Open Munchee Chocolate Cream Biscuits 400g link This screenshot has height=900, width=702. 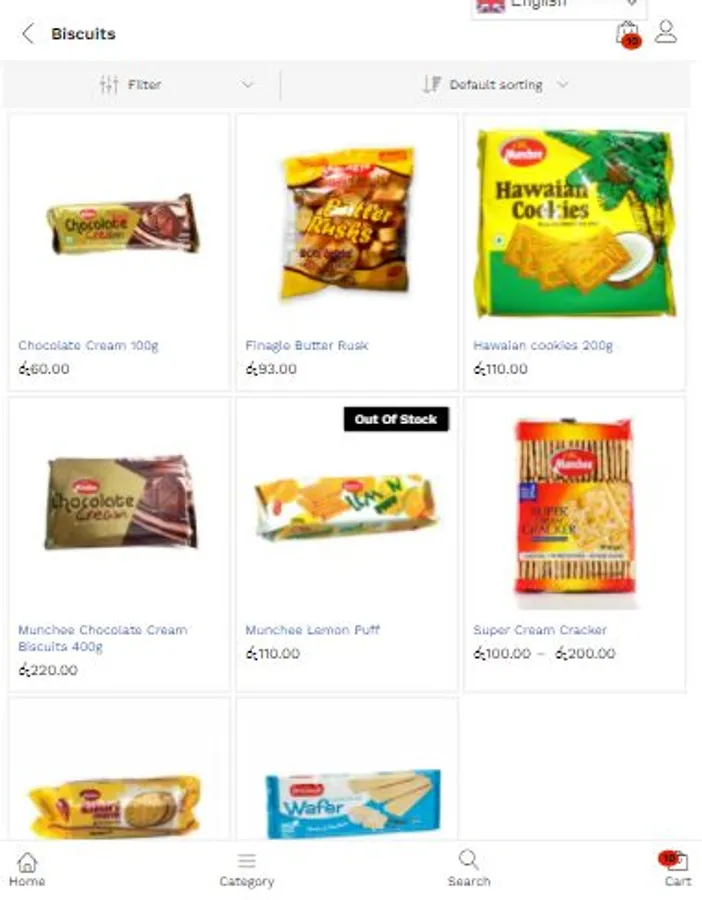pyautogui.click(x=103, y=638)
